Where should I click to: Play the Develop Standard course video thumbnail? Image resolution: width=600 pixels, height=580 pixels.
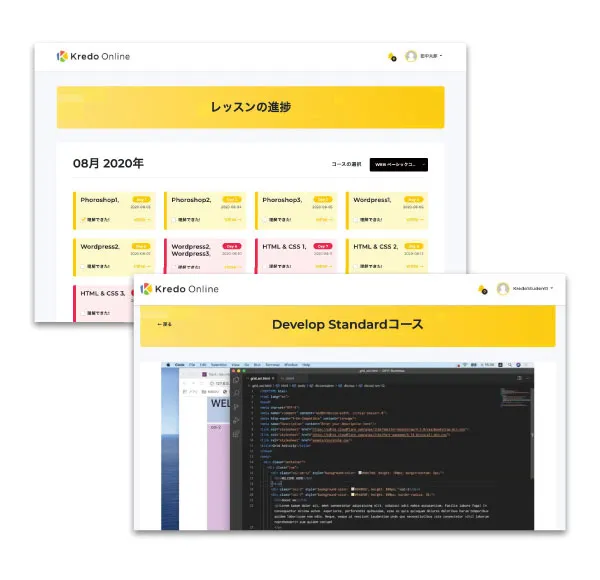point(347,446)
